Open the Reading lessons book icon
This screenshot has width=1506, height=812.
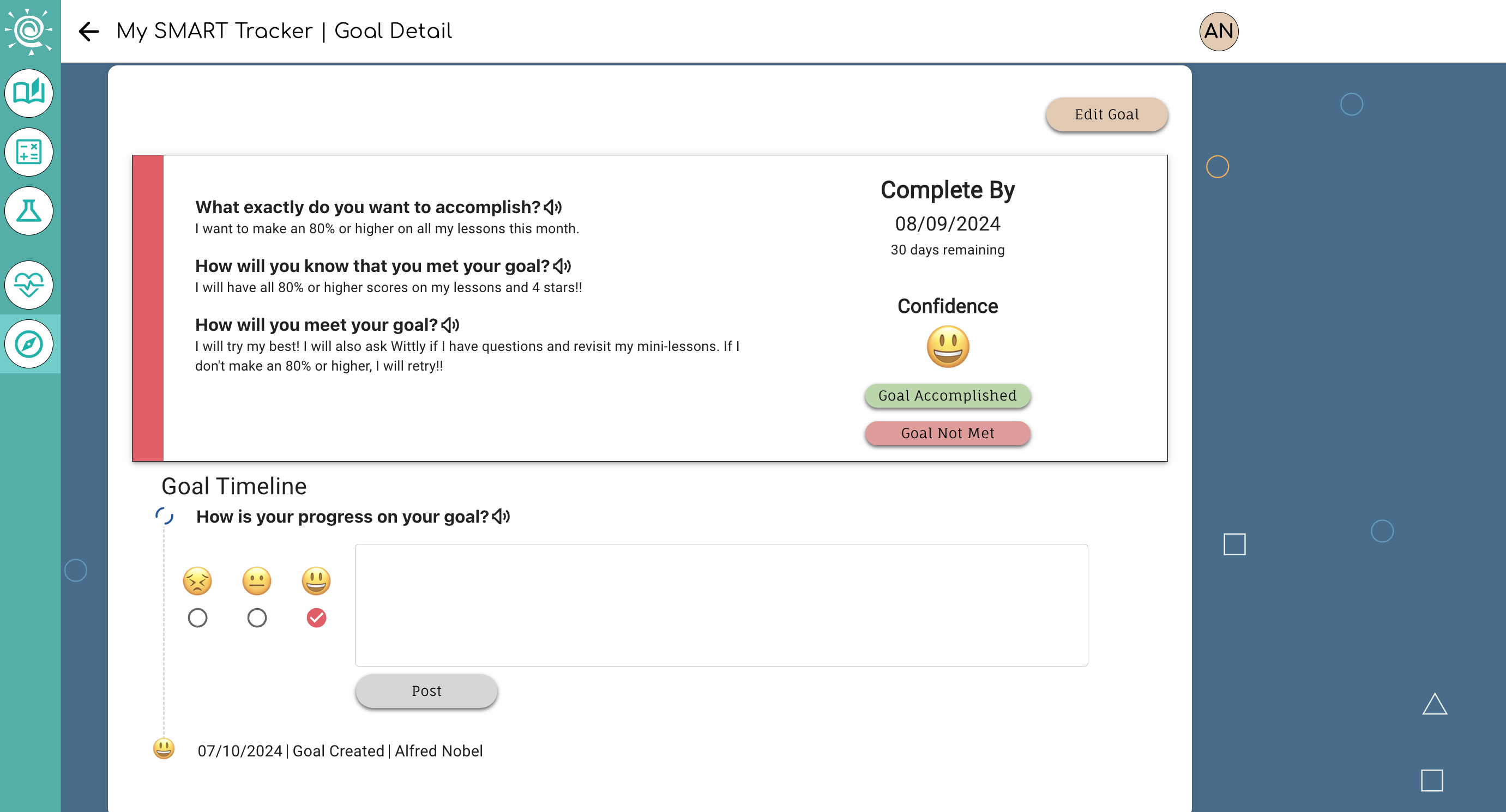tap(29, 93)
